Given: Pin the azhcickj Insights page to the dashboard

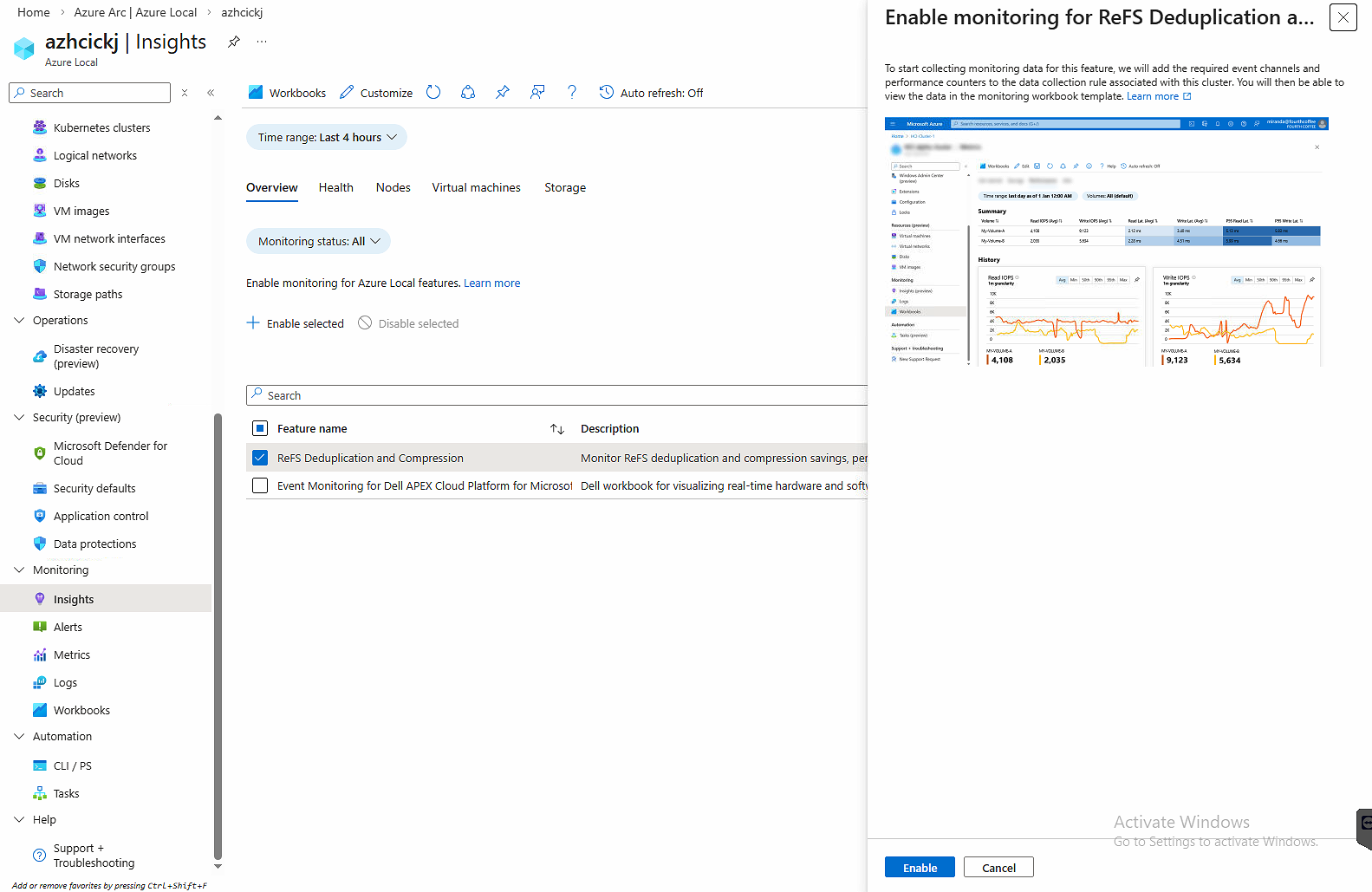Looking at the screenshot, I should [234, 42].
